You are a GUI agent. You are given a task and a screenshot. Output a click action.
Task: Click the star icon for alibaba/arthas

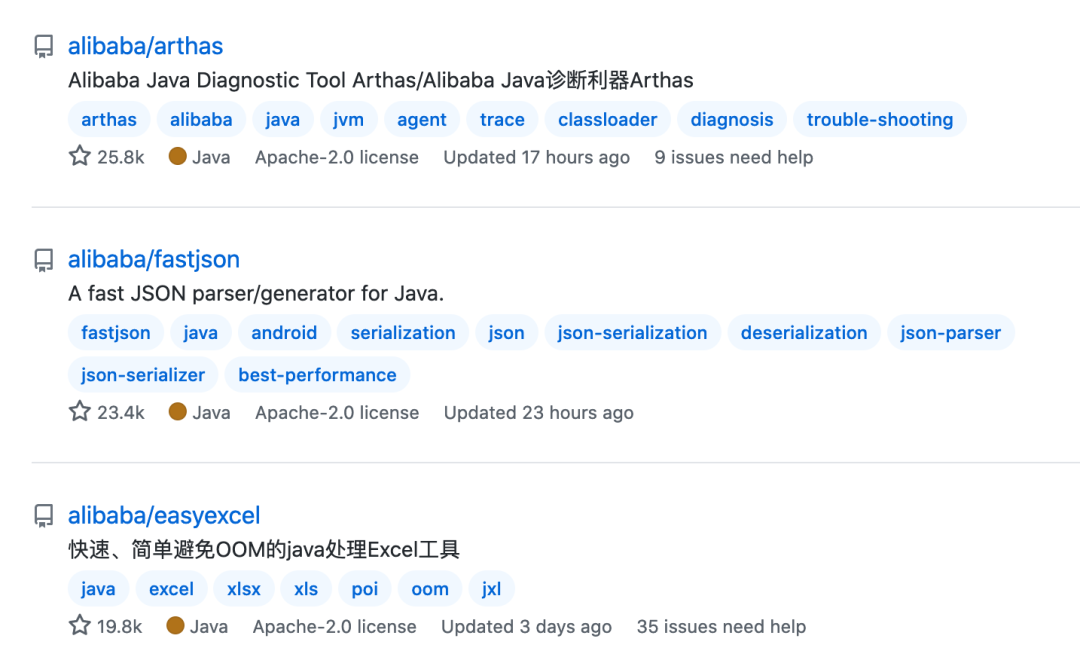[80, 156]
